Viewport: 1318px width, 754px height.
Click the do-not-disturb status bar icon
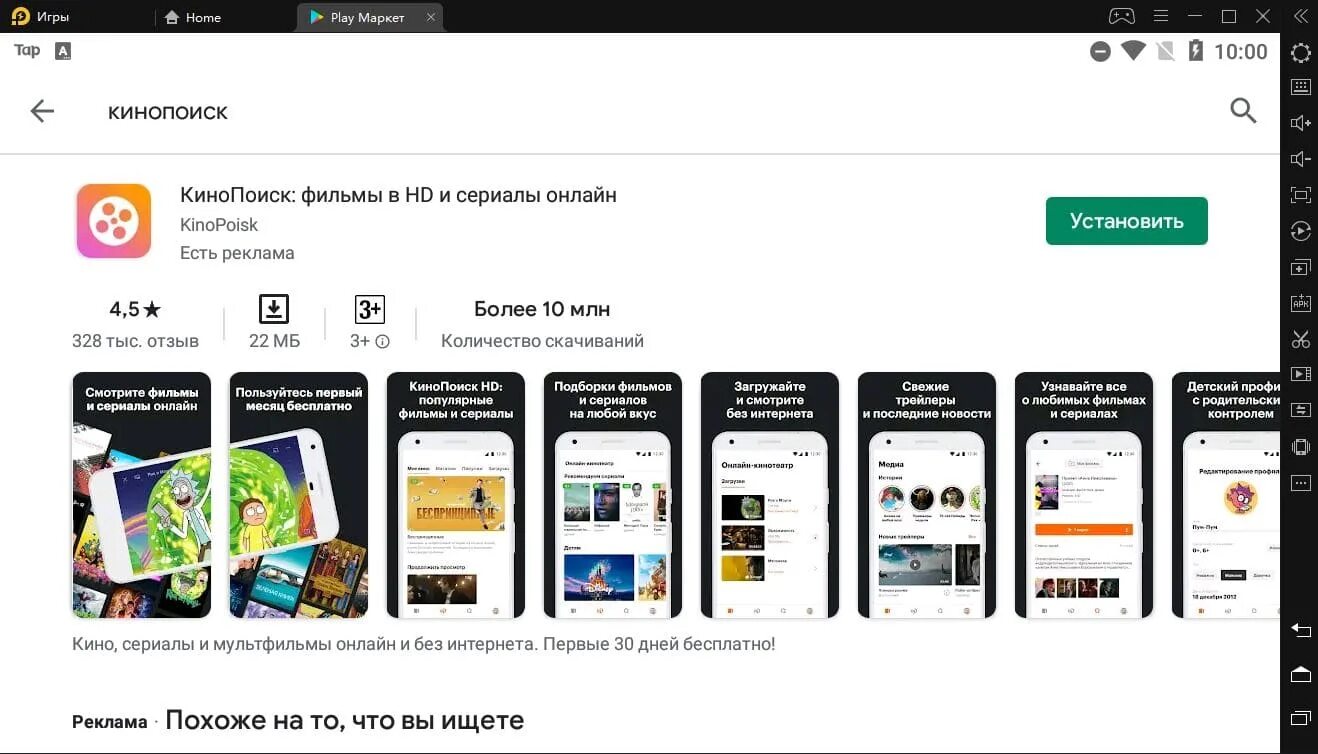click(1100, 51)
